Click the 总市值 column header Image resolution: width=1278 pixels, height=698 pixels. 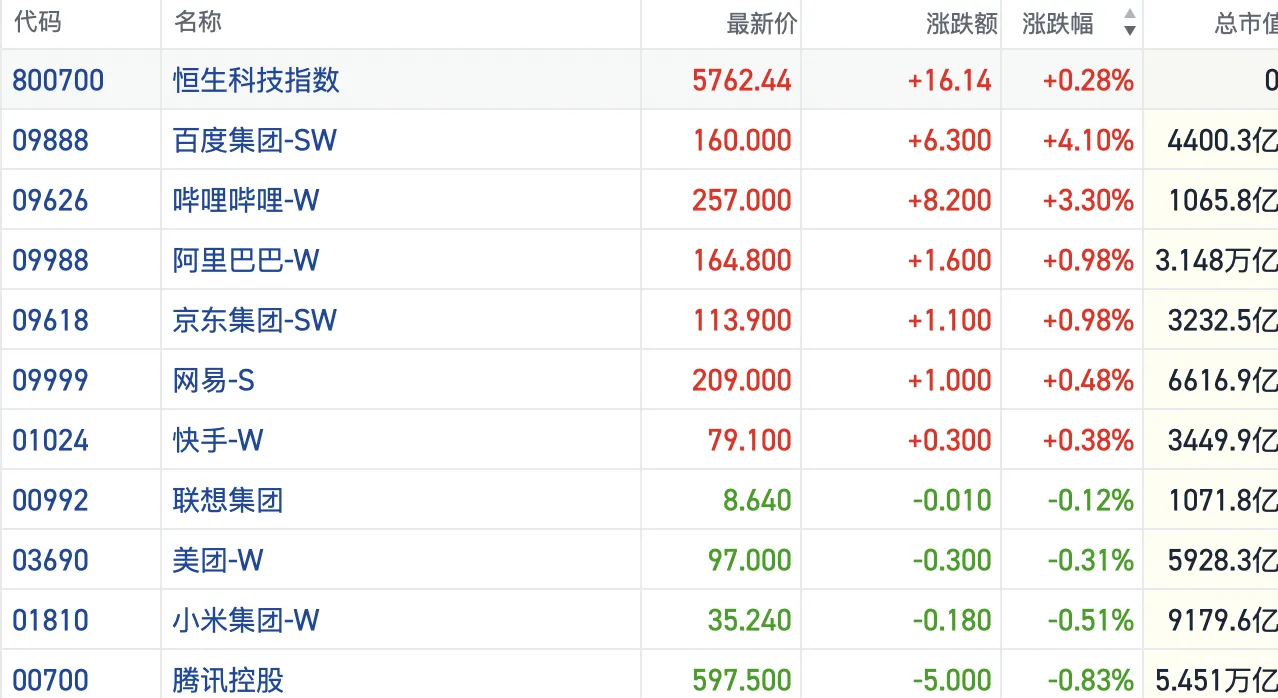coord(1244,24)
